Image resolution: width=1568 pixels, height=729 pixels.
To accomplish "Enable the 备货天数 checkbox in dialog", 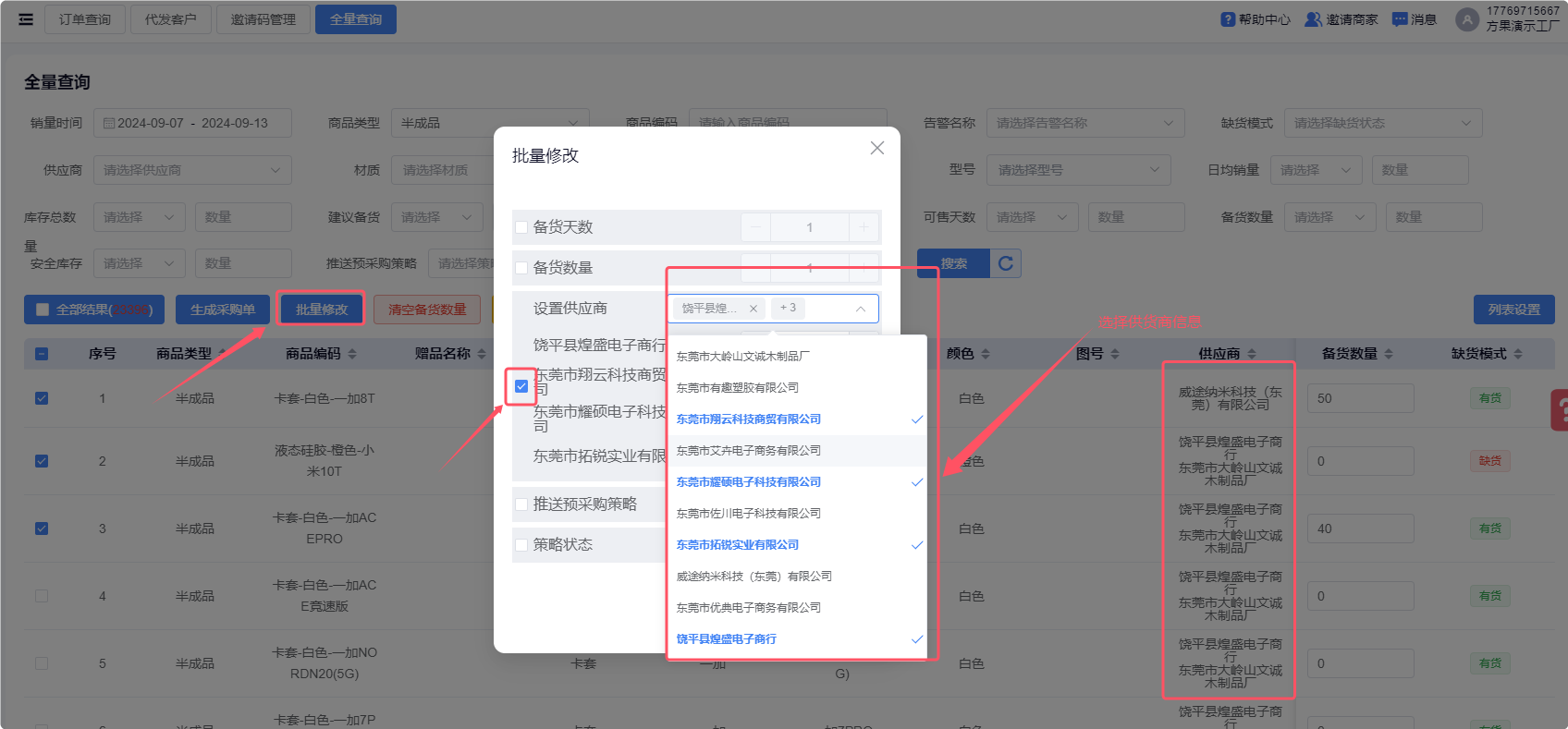I will click(521, 227).
